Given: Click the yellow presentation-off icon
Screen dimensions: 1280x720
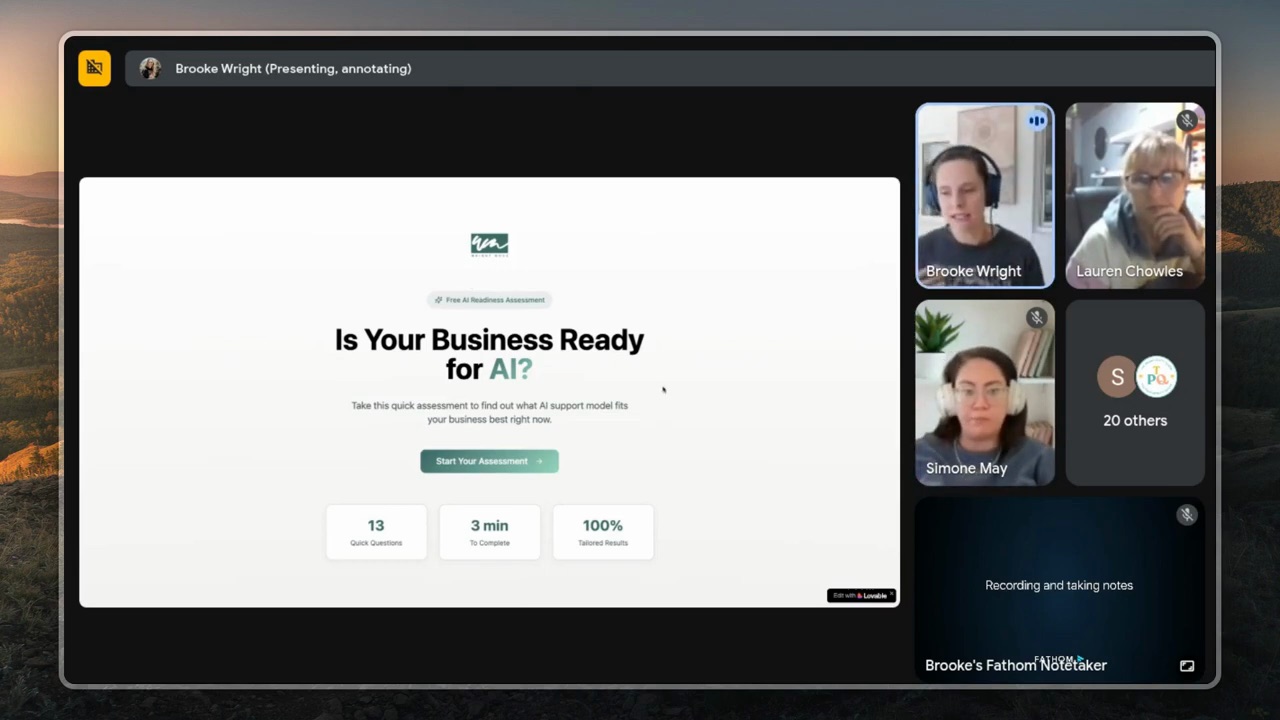Looking at the screenshot, I should (x=95, y=68).
